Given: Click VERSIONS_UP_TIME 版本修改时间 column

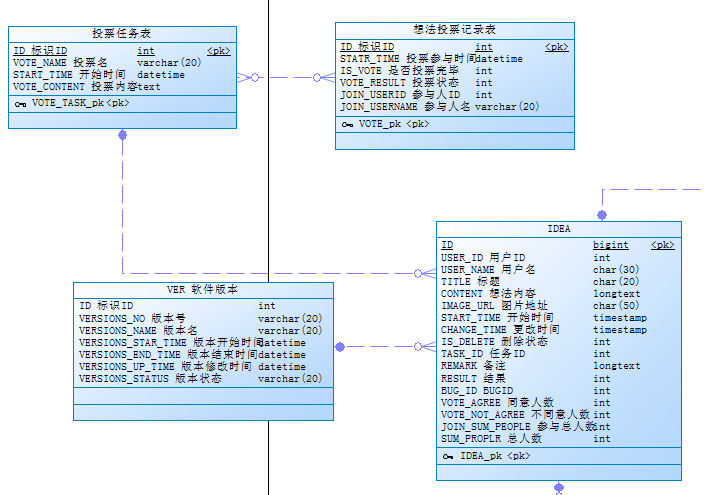Looking at the screenshot, I should point(165,367).
